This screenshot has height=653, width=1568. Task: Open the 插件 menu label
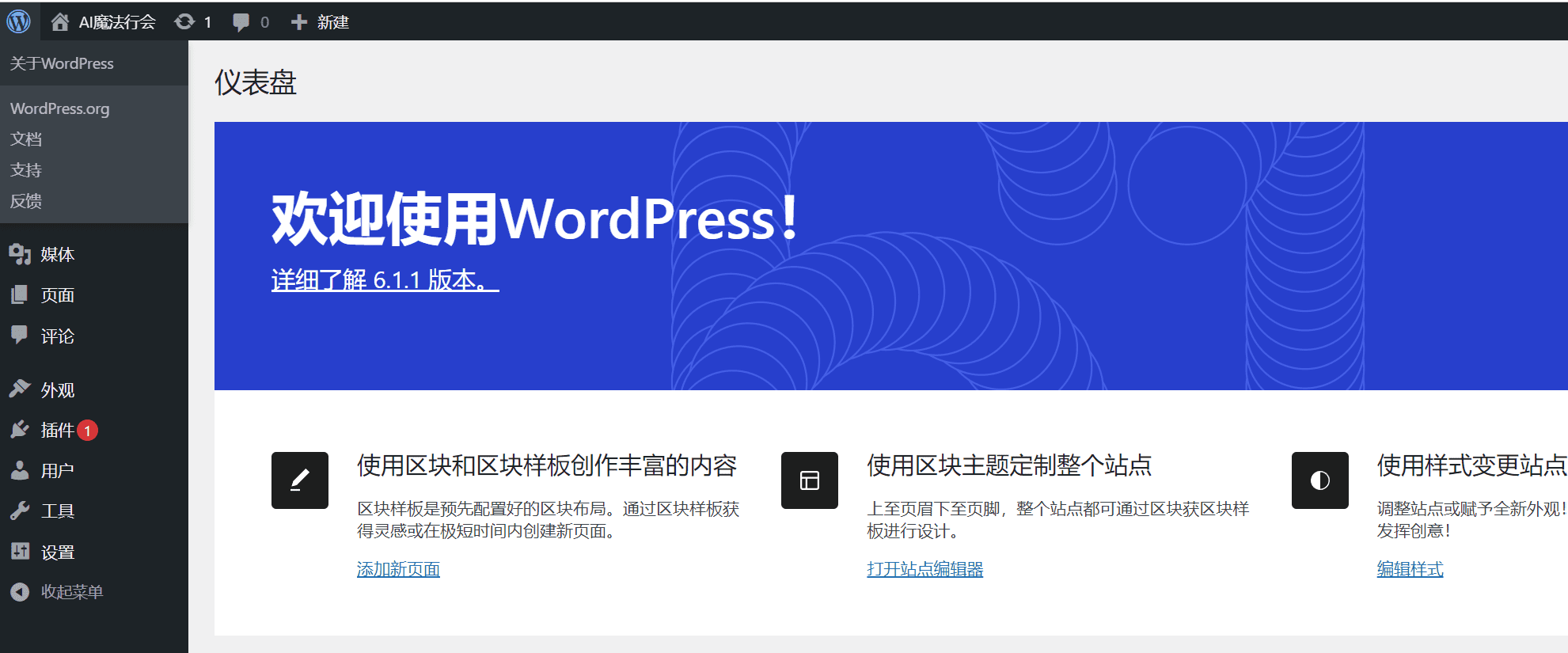pos(58,430)
